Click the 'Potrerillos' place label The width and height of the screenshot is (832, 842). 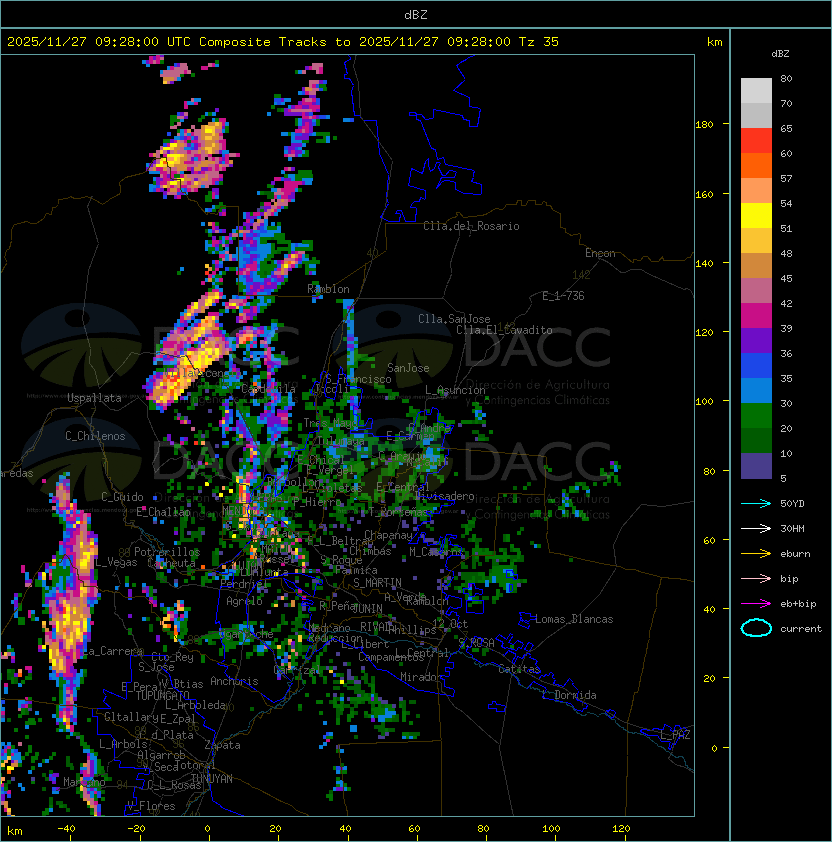tap(167, 552)
